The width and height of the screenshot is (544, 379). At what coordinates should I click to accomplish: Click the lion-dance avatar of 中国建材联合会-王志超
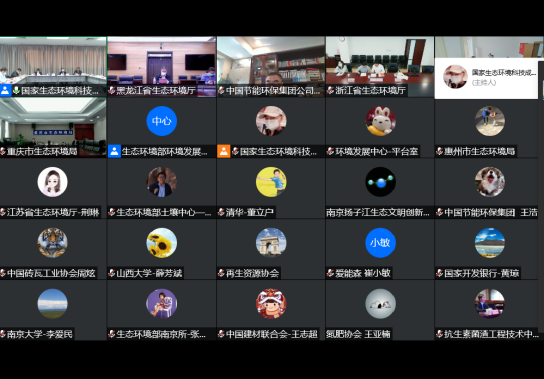click(271, 304)
